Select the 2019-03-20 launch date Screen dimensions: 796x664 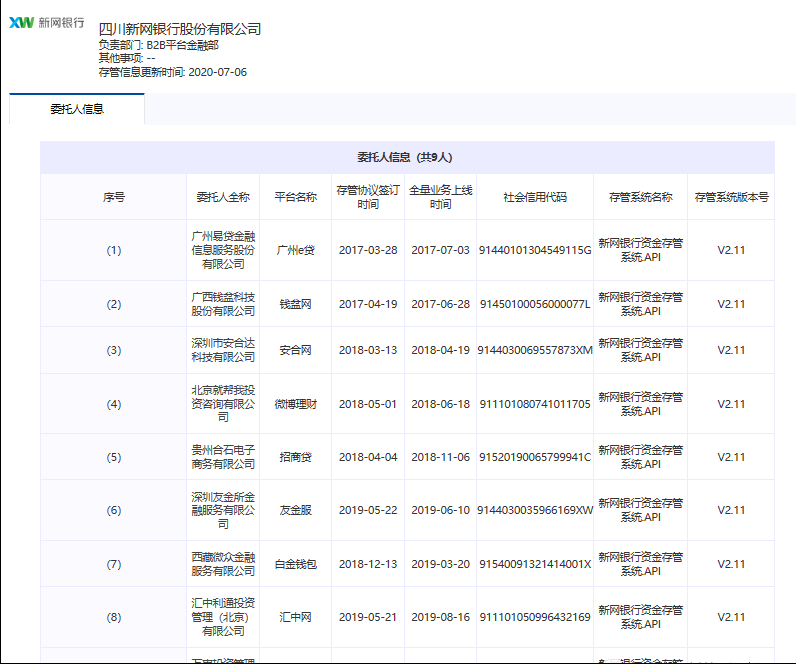[441, 564]
